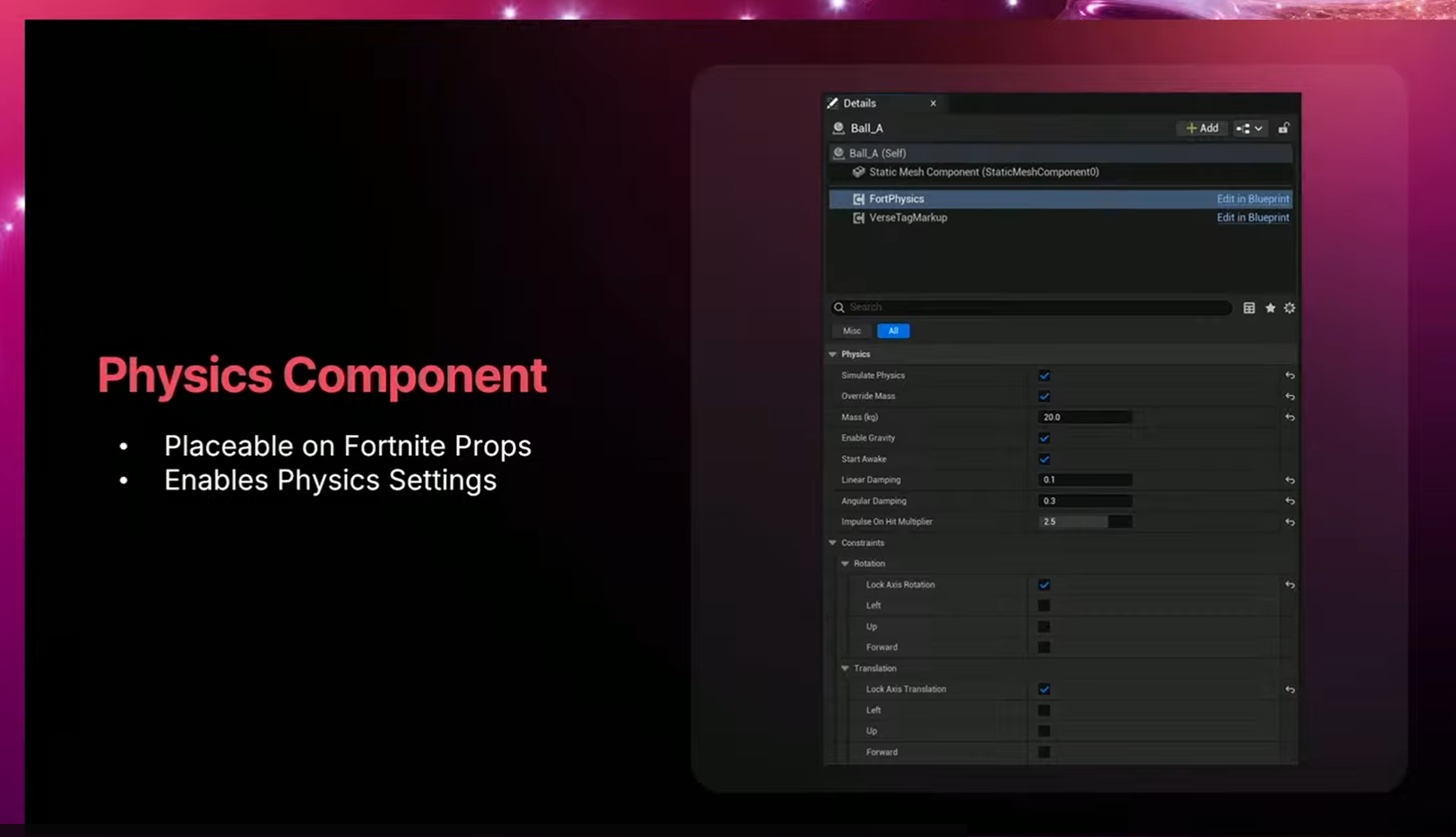The width and height of the screenshot is (1456, 837).
Task: Reset Lock Axis Translation to default
Action: [1290, 690]
